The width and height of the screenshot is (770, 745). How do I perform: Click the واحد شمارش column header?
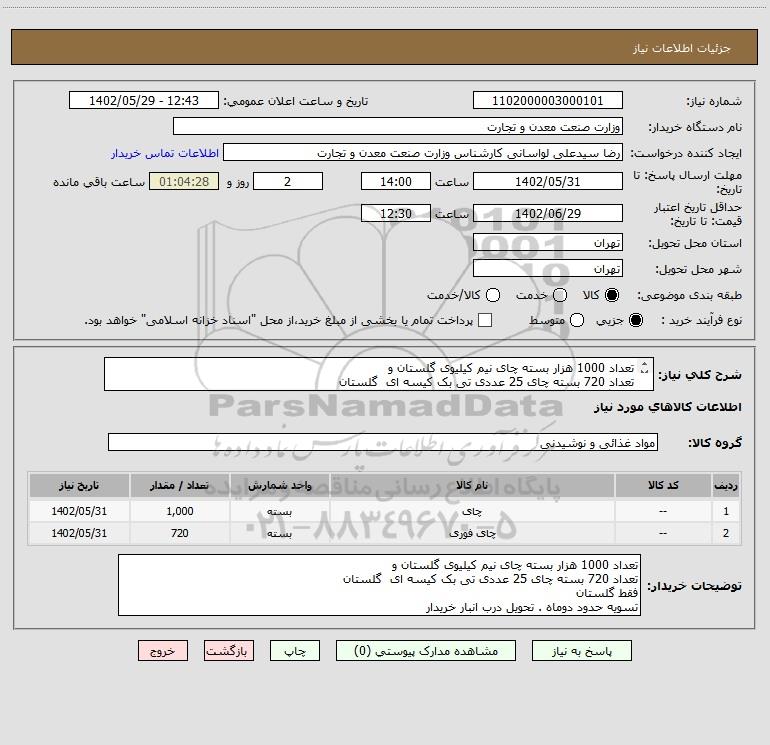279,485
